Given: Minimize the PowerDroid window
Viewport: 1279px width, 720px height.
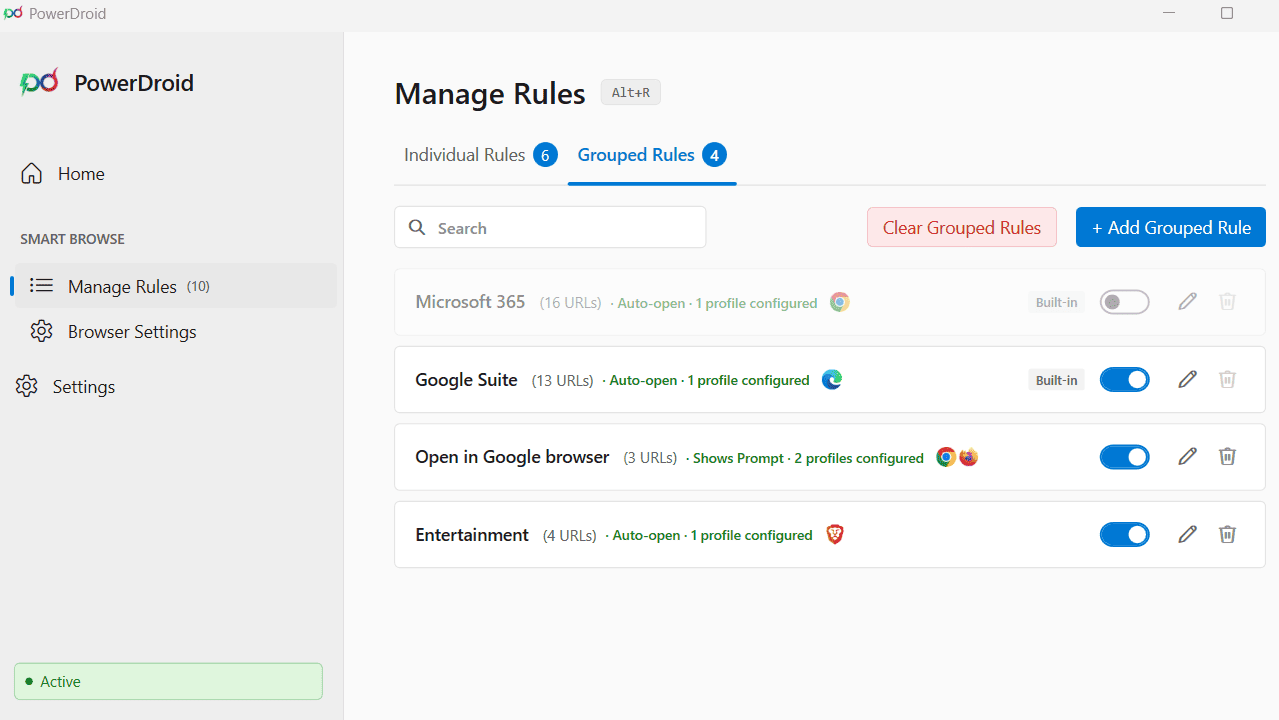Looking at the screenshot, I should [x=1171, y=13].
